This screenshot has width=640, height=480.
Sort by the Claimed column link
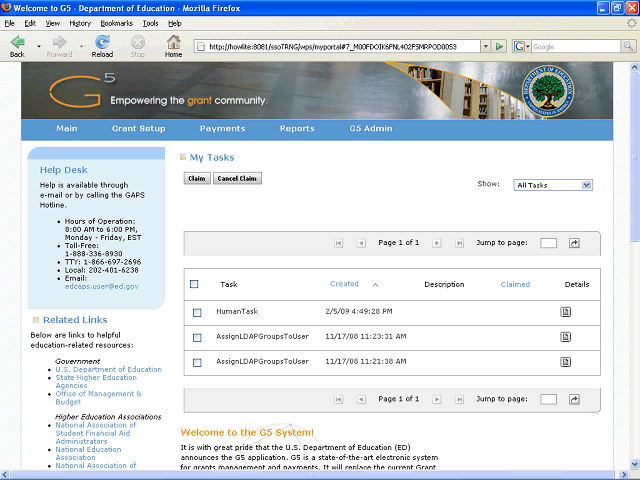515,284
